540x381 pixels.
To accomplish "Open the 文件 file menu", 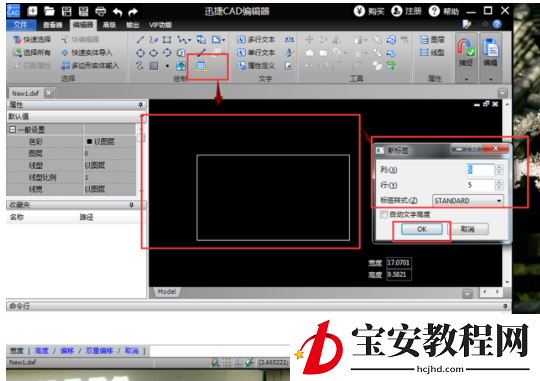I will (x=21, y=25).
